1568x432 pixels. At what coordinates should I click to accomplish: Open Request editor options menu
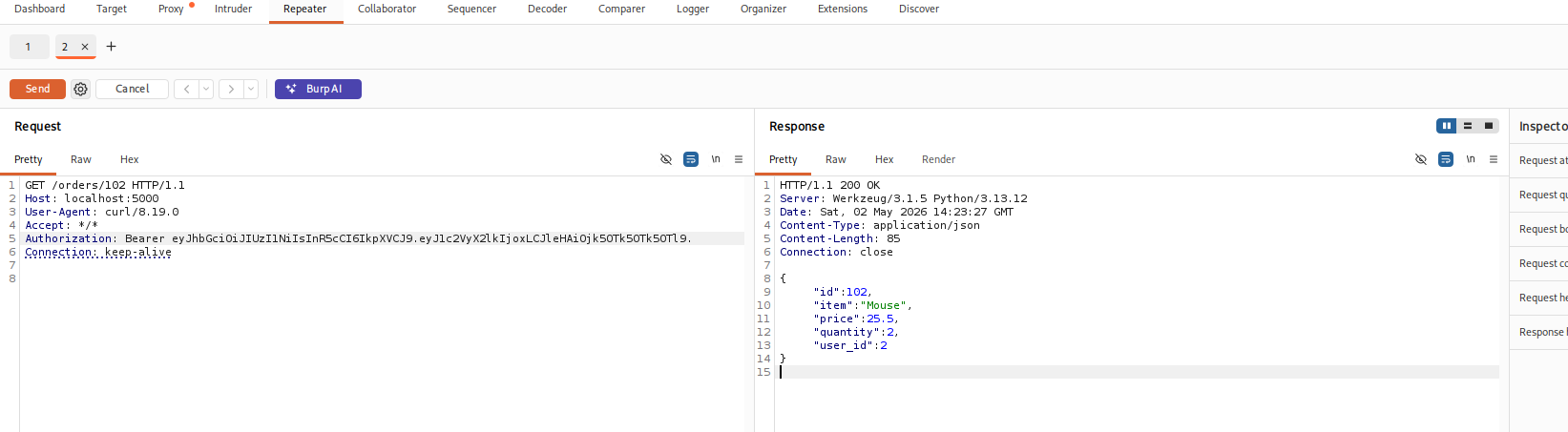coord(739,159)
